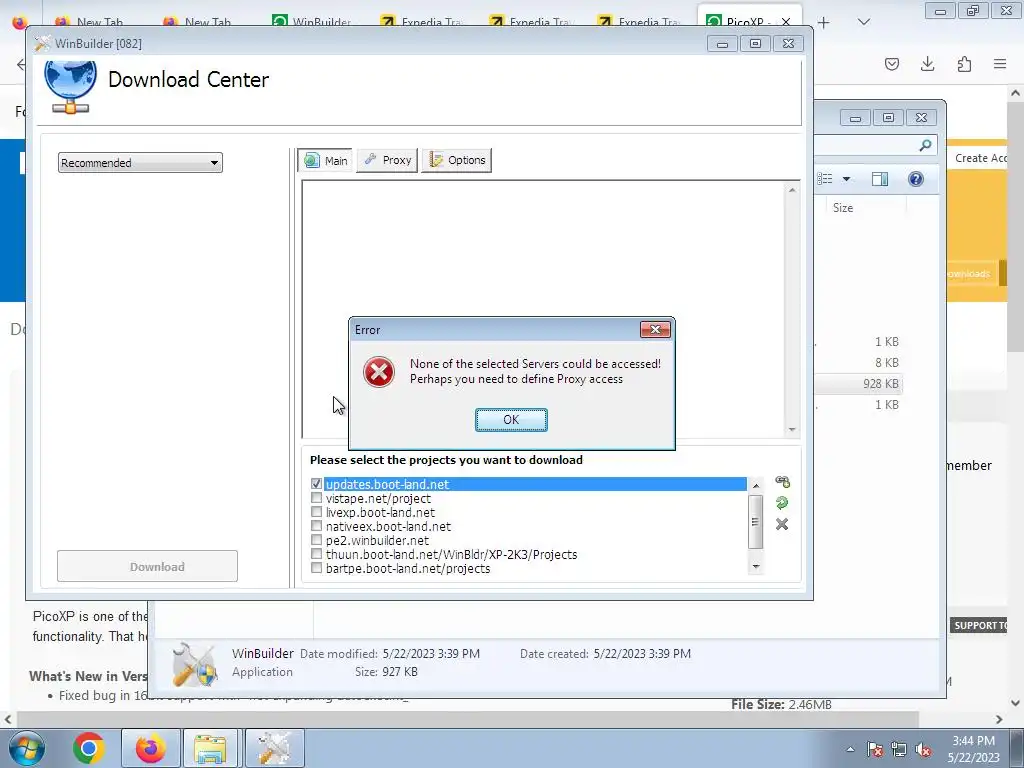This screenshot has height=768, width=1024.
Task: Click the Explorer window's search magnifier icon
Action: (x=925, y=145)
